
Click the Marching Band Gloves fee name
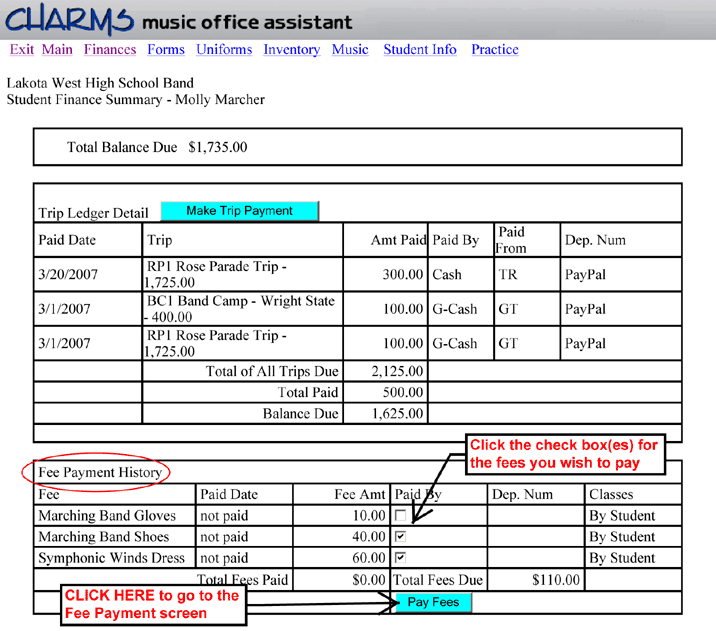pos(107,515)
